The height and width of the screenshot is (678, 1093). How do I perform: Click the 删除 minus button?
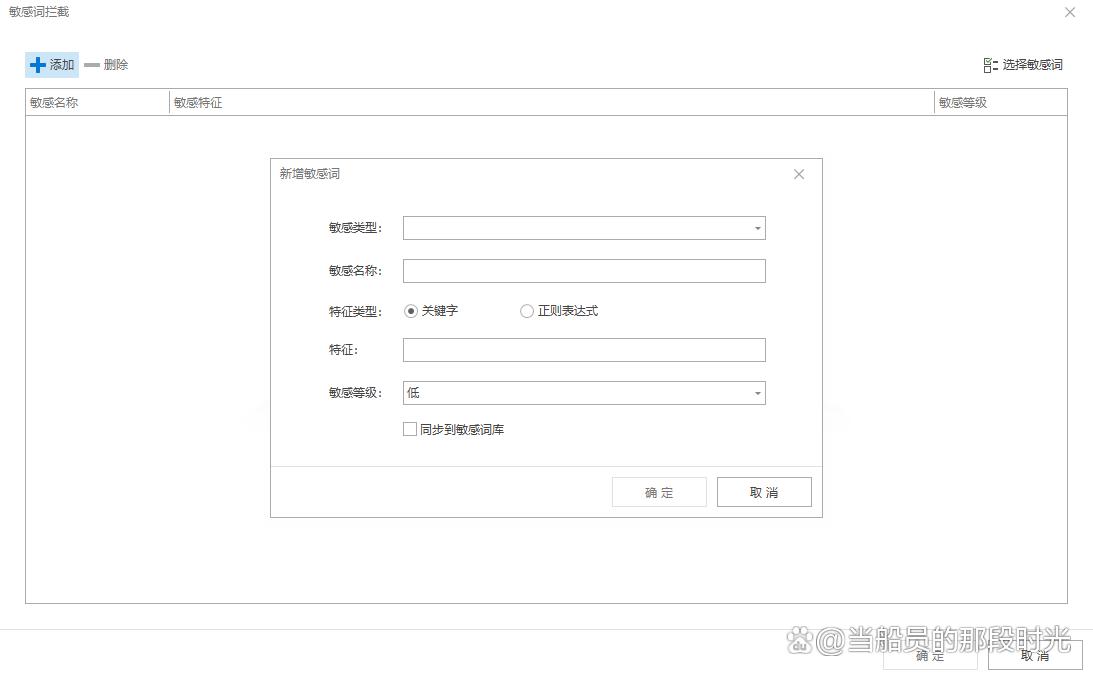coord(106,65)
